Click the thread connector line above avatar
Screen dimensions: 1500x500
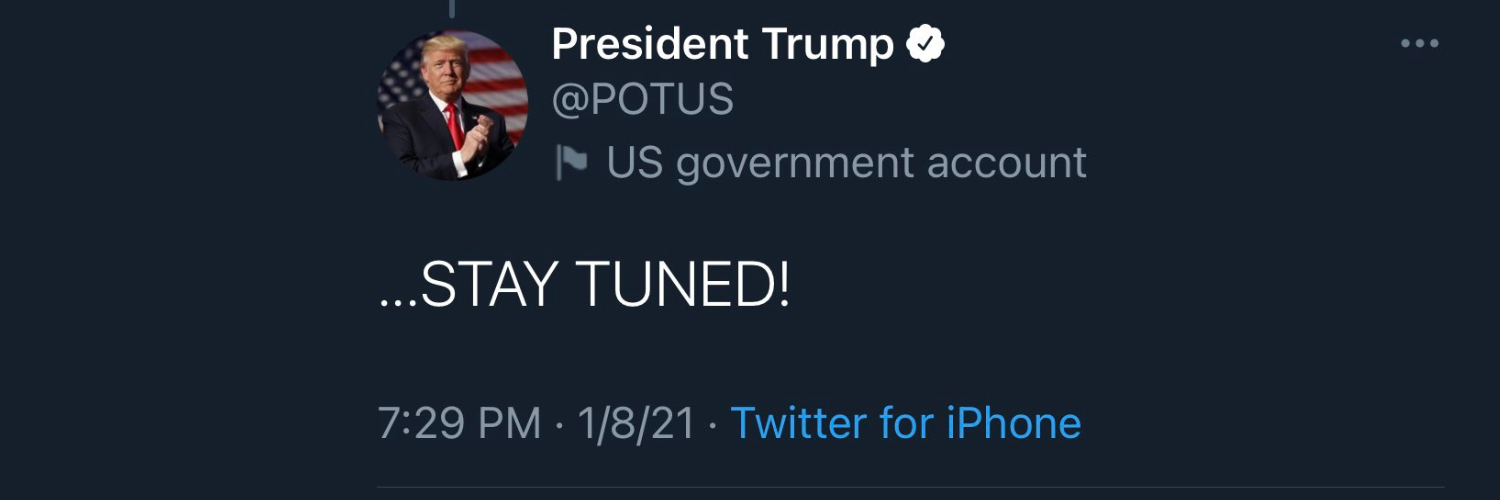click(452, 8)
